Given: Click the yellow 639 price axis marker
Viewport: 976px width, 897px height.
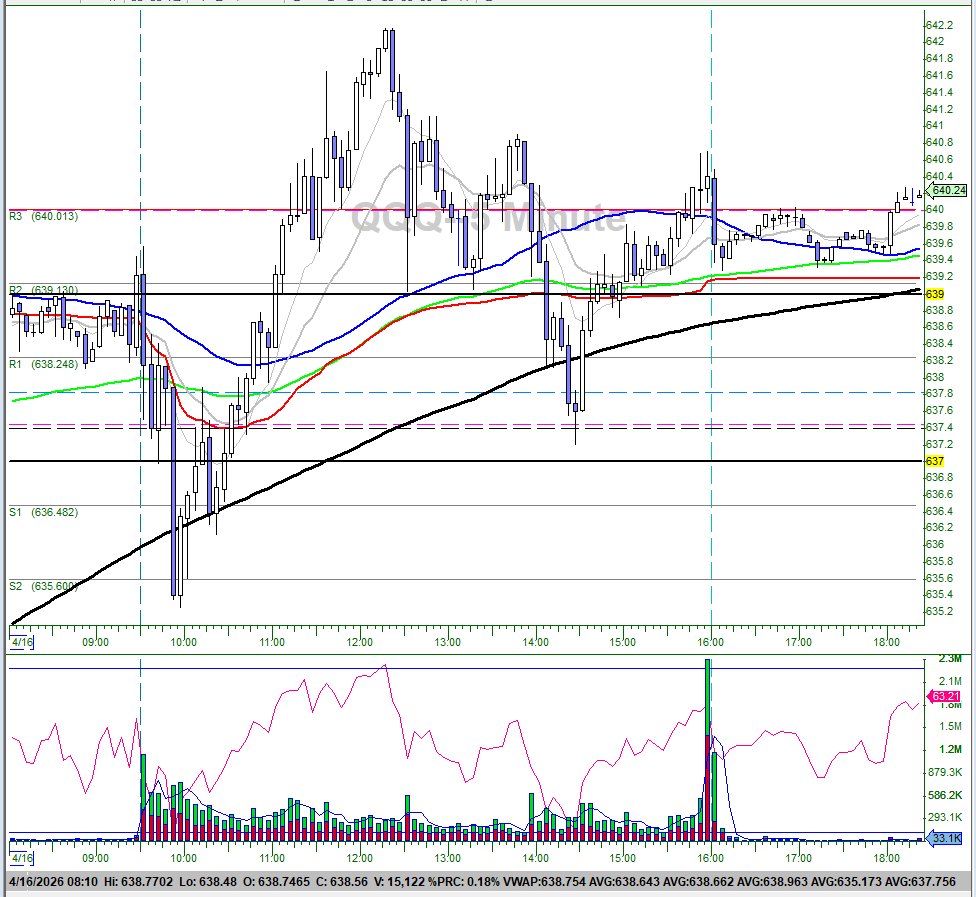Looking at the screenshot, I should [935, 294].
